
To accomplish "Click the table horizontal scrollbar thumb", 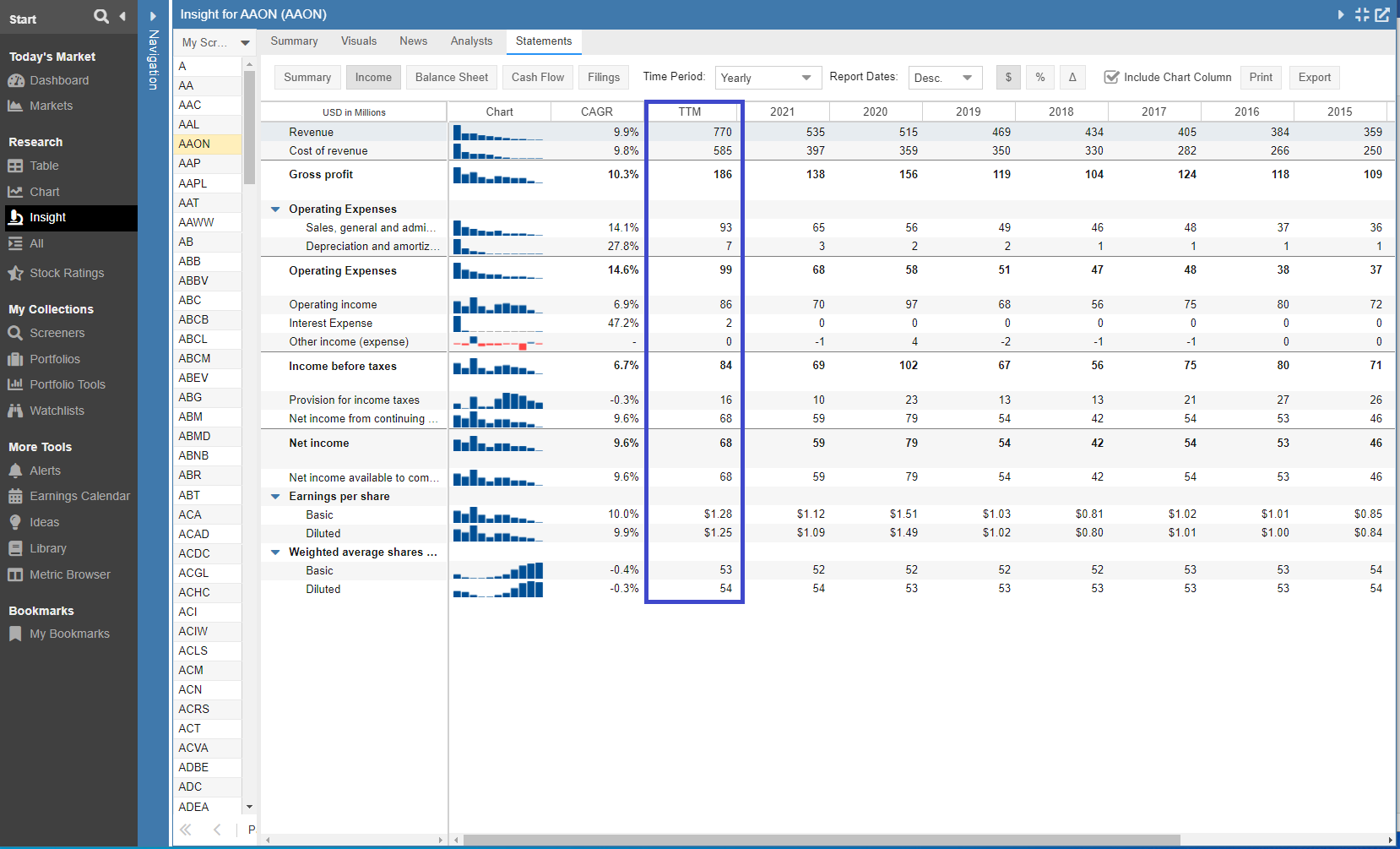I will pyautogui.click(x=821, y=840).
